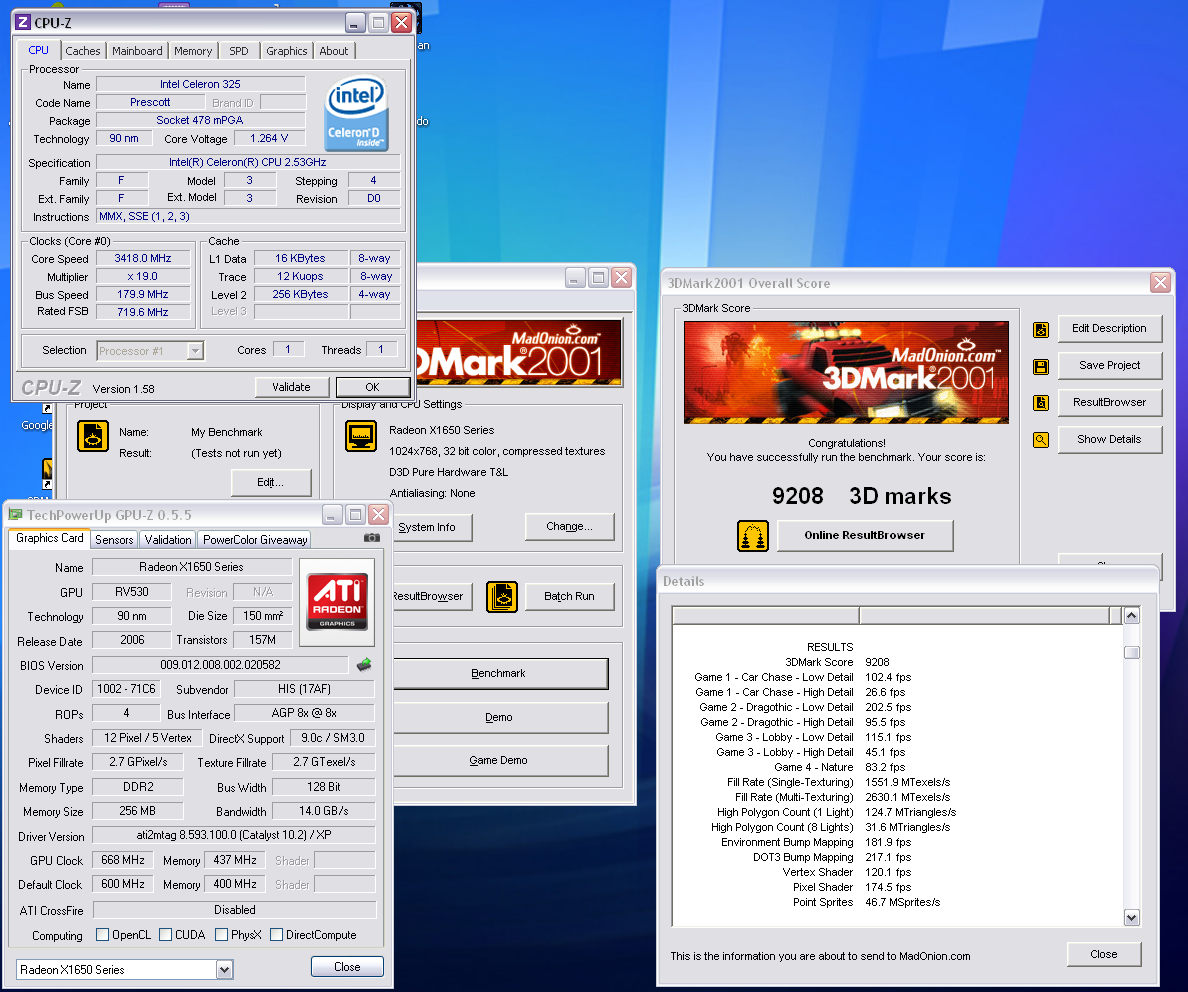Click the Details list scroll up arrow

[x=1132, y=616]
